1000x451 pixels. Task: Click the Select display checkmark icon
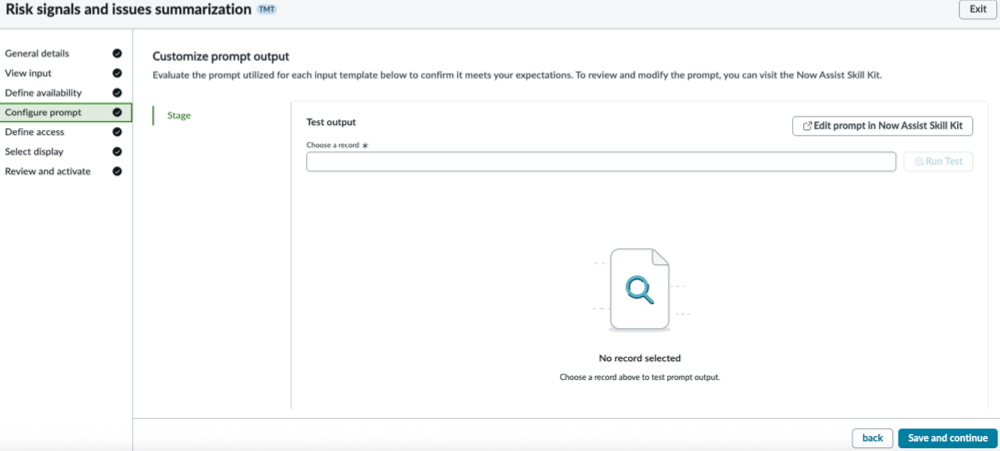click(117, 152)
